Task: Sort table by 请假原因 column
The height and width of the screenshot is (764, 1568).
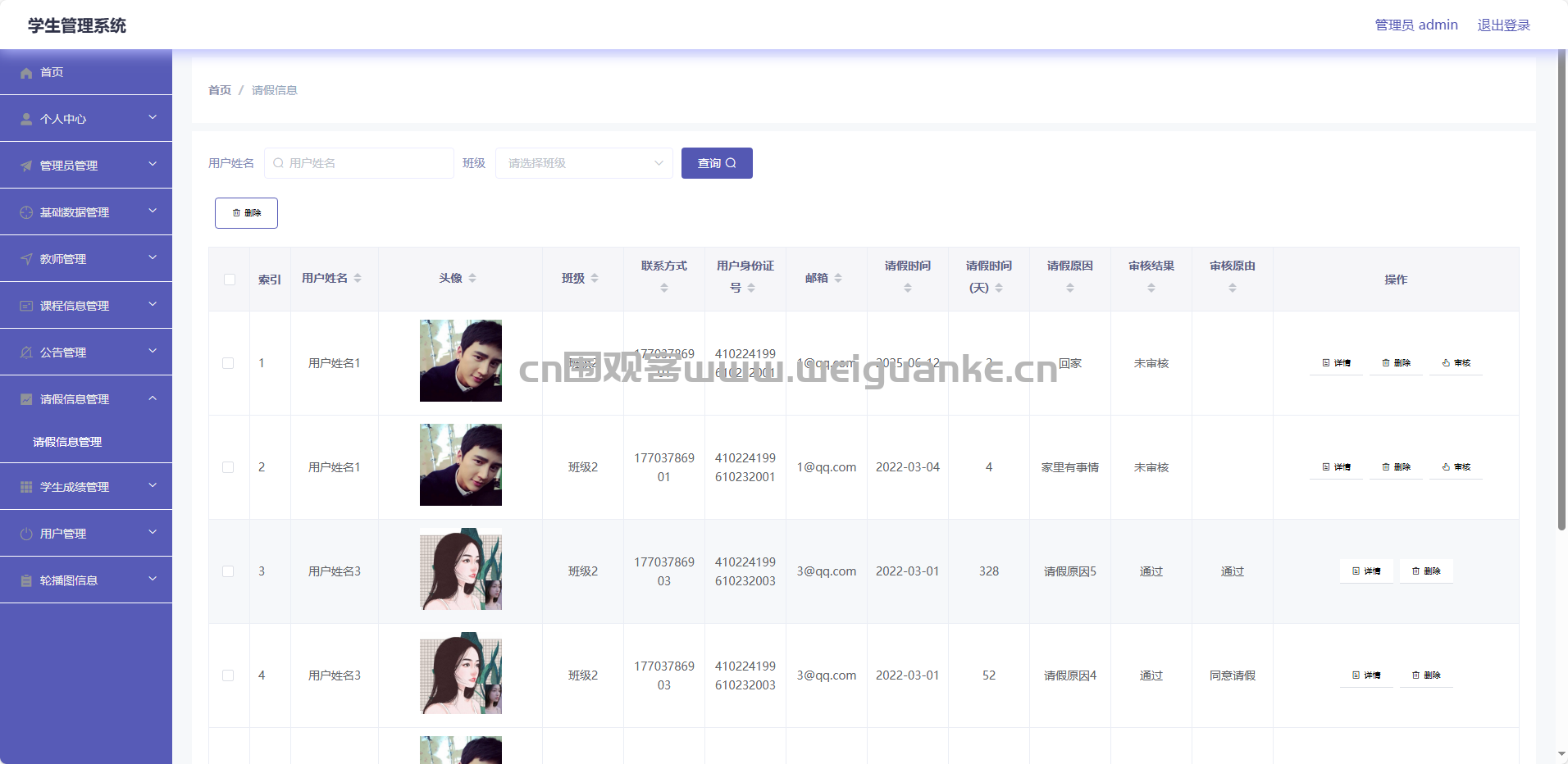Action: click(x=1070, y=288)
